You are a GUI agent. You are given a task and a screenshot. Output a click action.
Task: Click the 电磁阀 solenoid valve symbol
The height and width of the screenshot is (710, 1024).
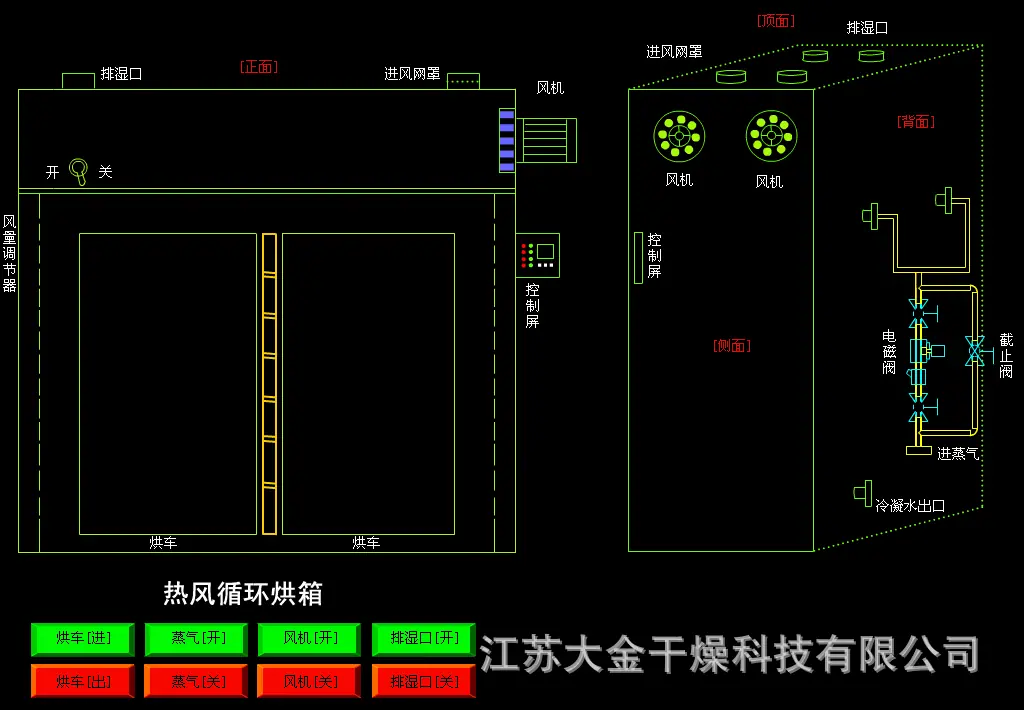tap(920, 351)
